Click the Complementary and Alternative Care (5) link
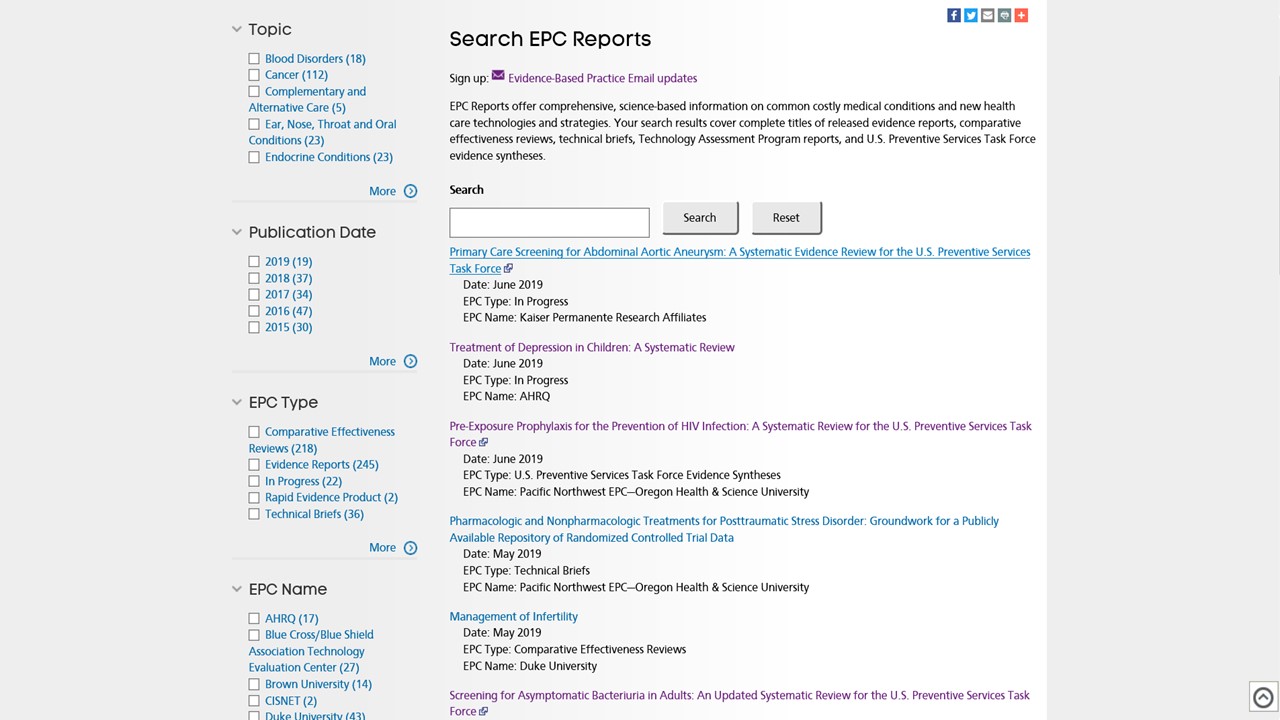The image size is (1280, 720). 307,99
